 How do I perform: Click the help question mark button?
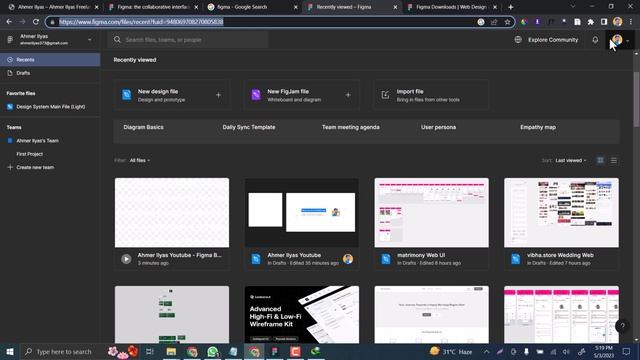[622, 326]
